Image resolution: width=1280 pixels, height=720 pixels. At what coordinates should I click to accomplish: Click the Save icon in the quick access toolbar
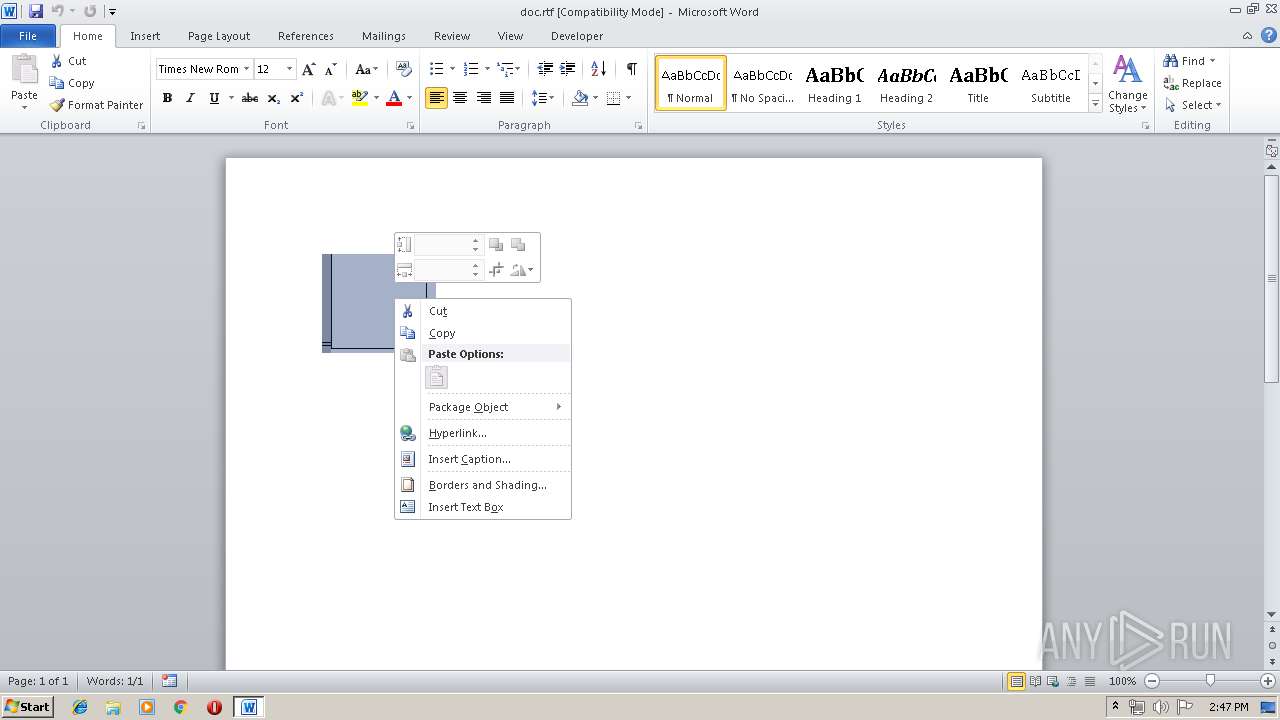(x=36, y=11)
